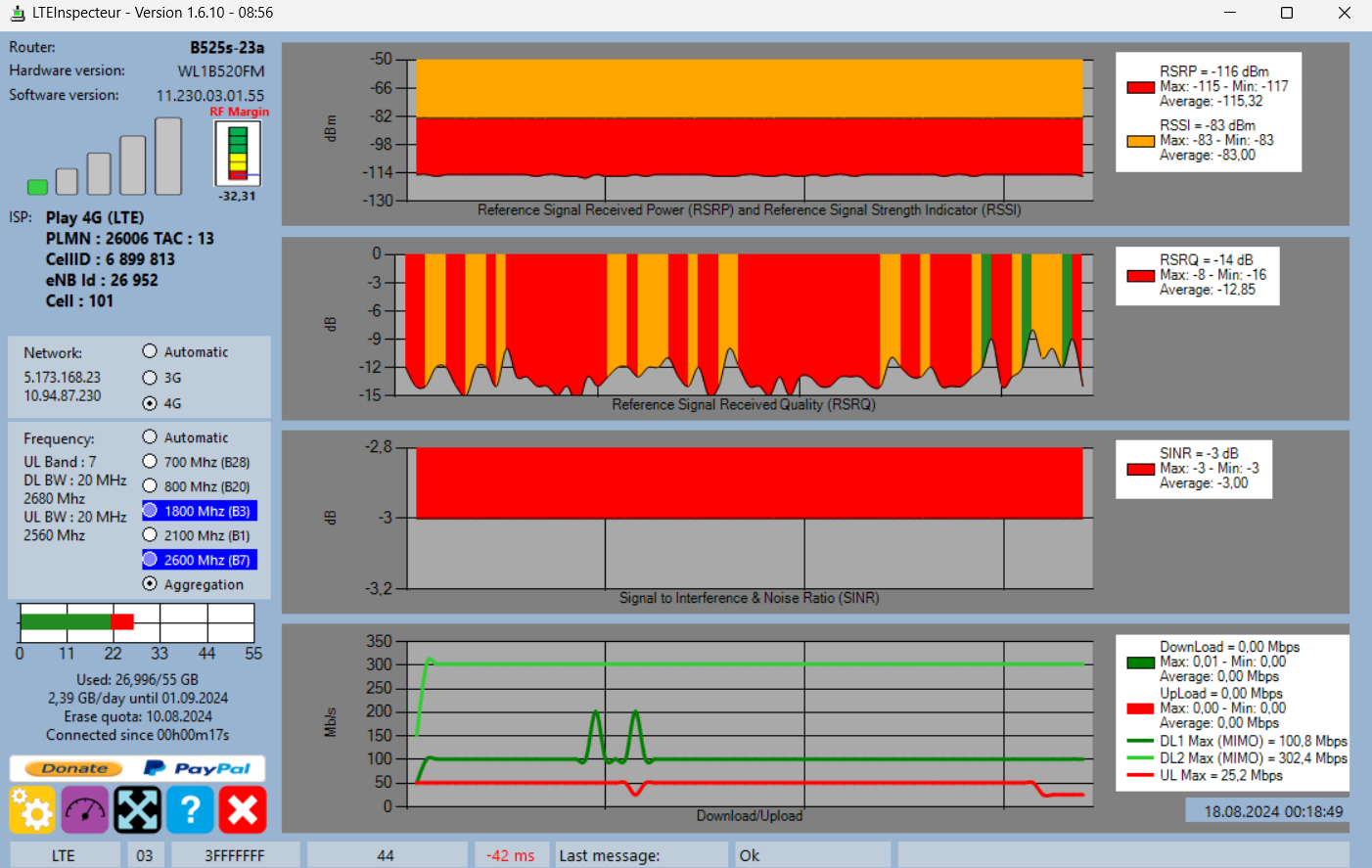This screenshot has height=868, width=1372.
Task: Click the IP address 10.94.87.230
Action: 63,395
